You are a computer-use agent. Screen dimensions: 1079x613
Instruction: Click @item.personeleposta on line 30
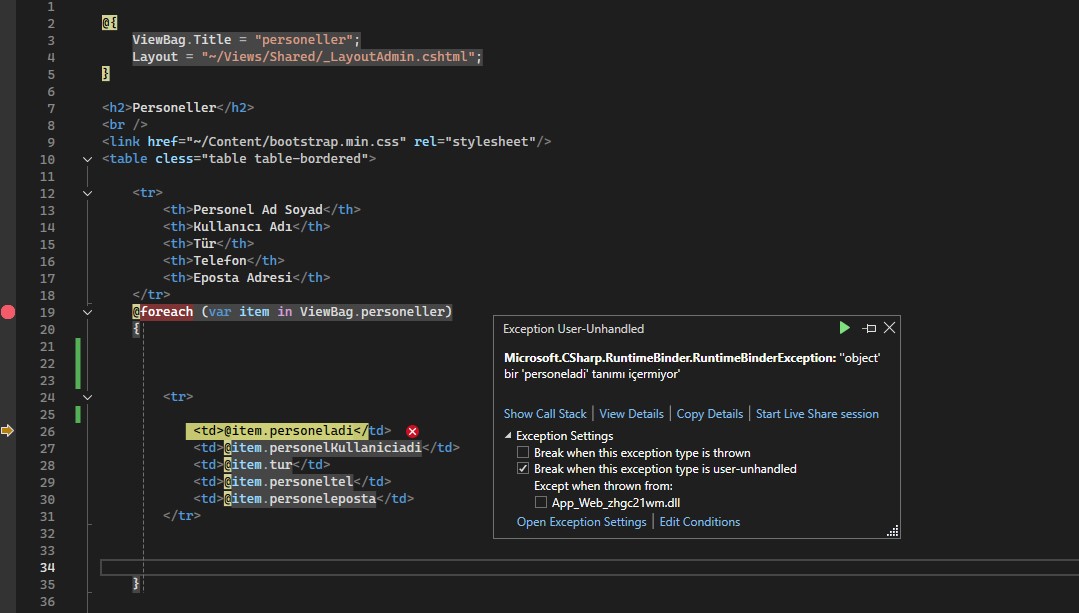pos(300,498)
